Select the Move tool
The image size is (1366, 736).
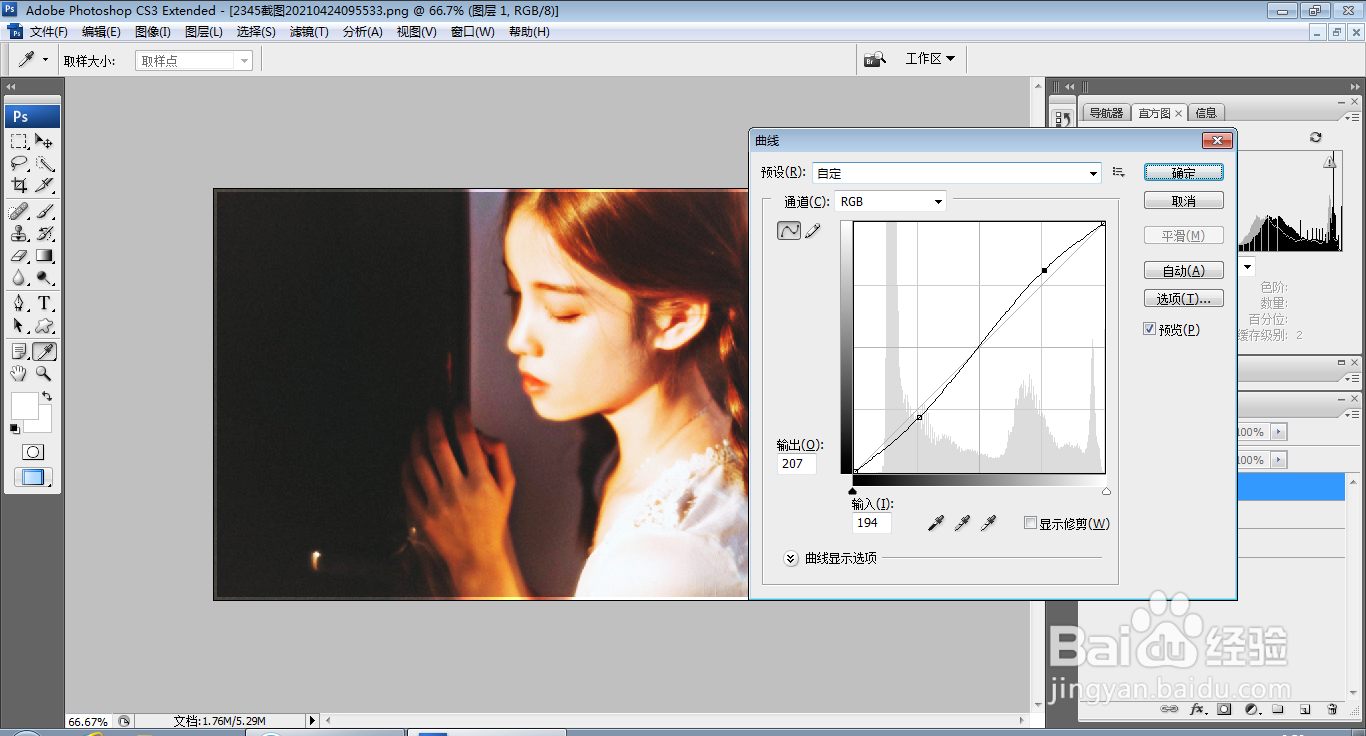pyautogui.click(x=44, y=141)
